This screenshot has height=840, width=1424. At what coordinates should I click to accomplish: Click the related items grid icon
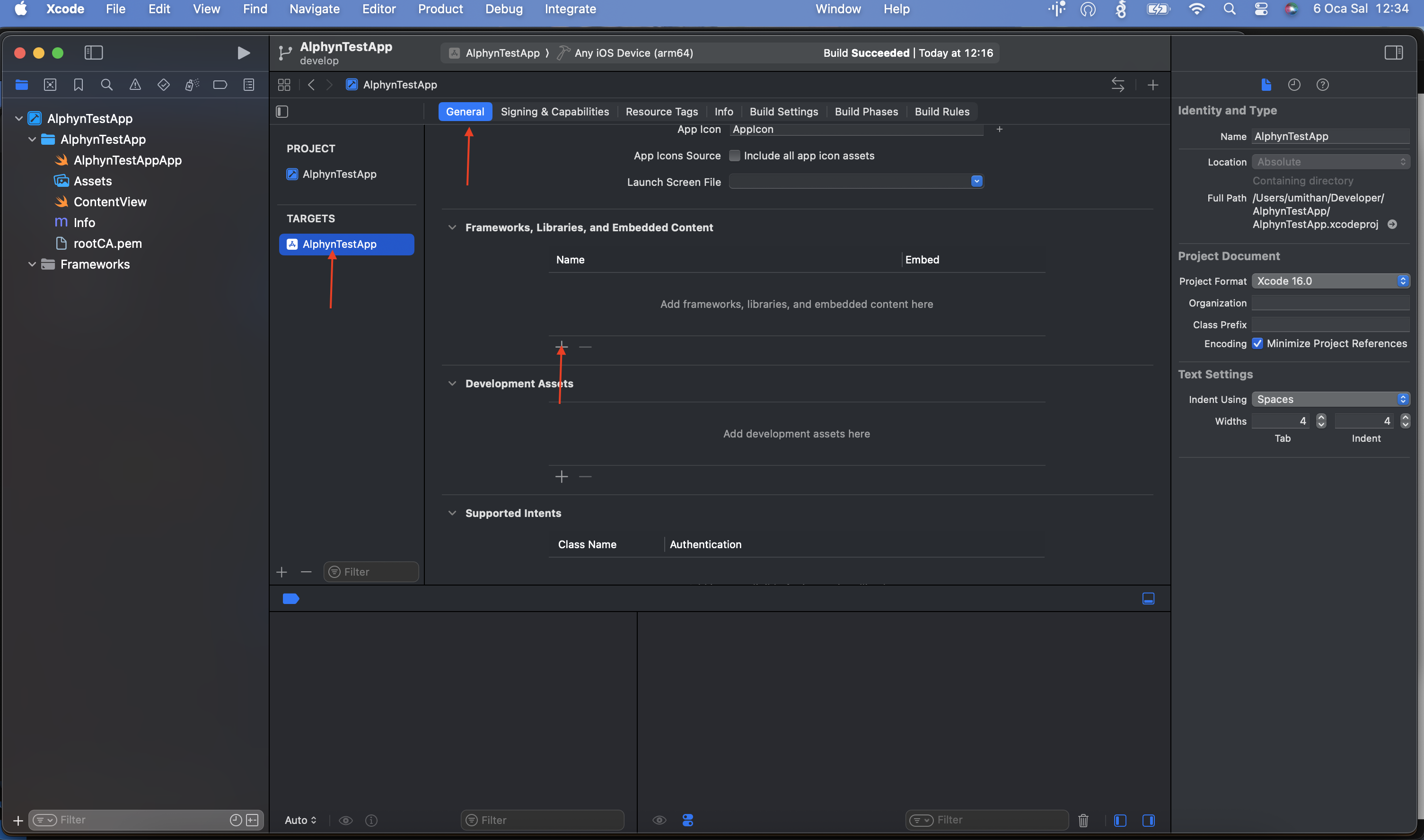tap(284, 85)
